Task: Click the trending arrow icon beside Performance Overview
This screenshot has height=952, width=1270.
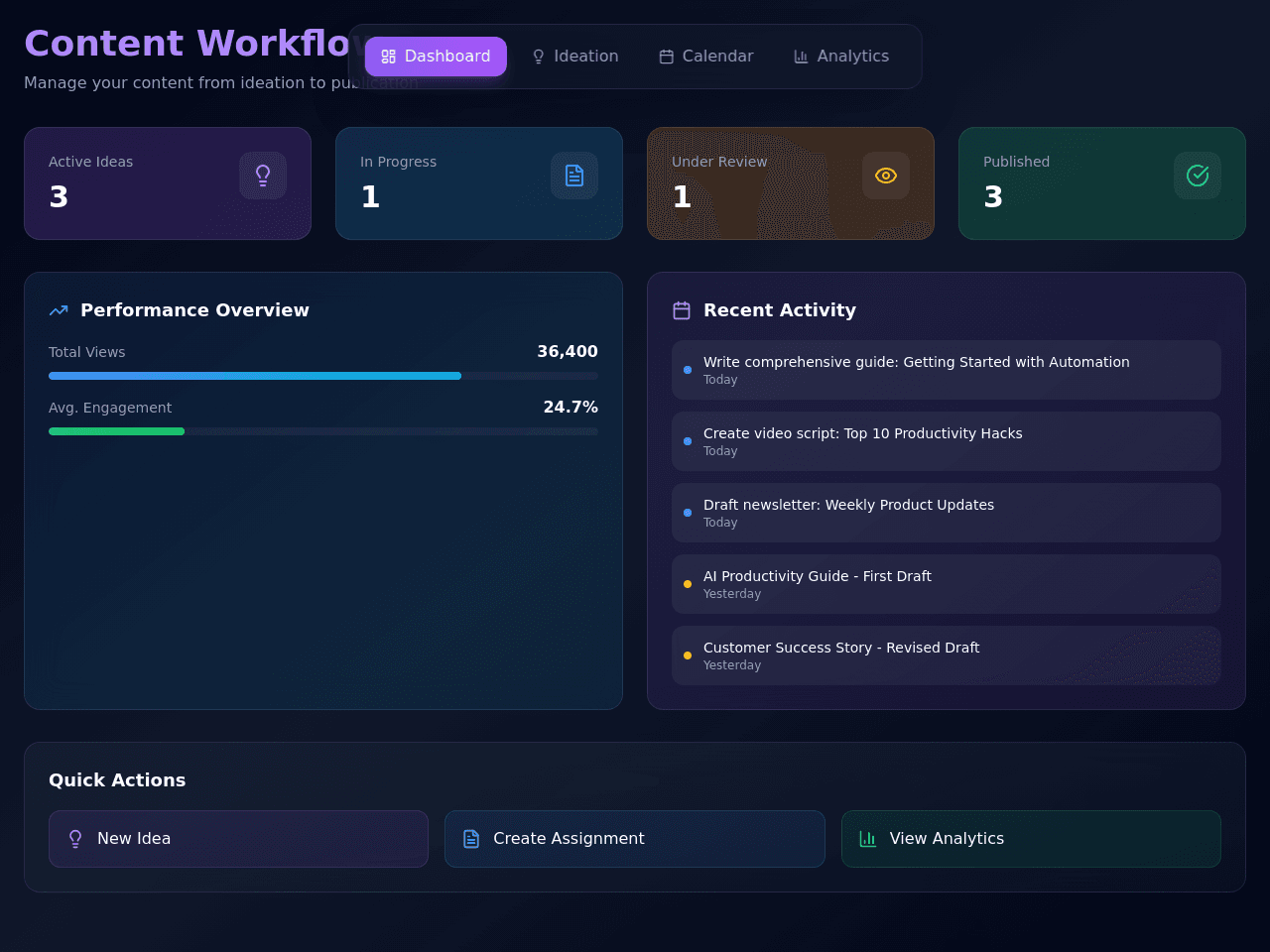Action: [59, 310]
